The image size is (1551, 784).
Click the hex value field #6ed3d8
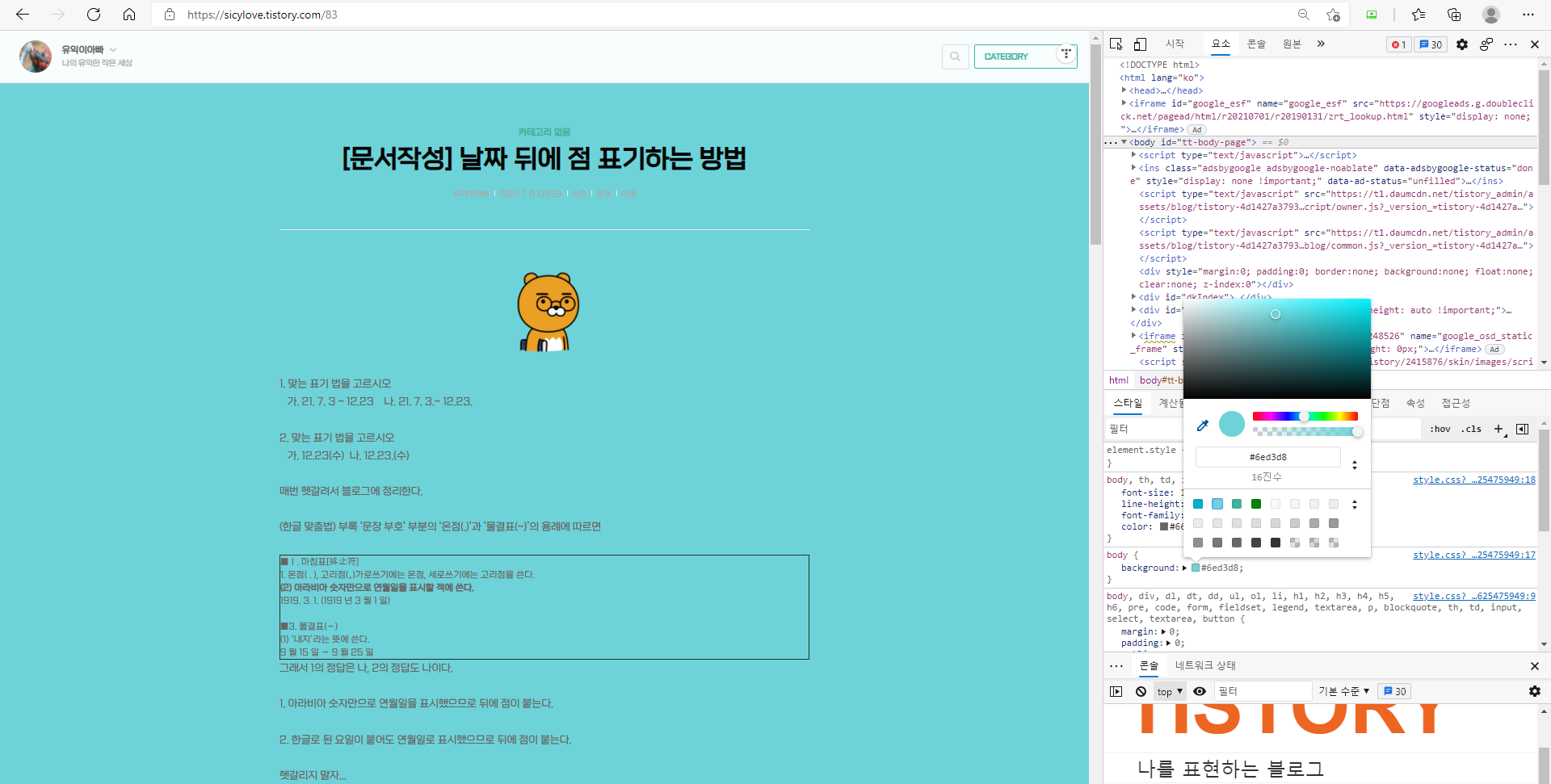click(x=1268, y=457)
